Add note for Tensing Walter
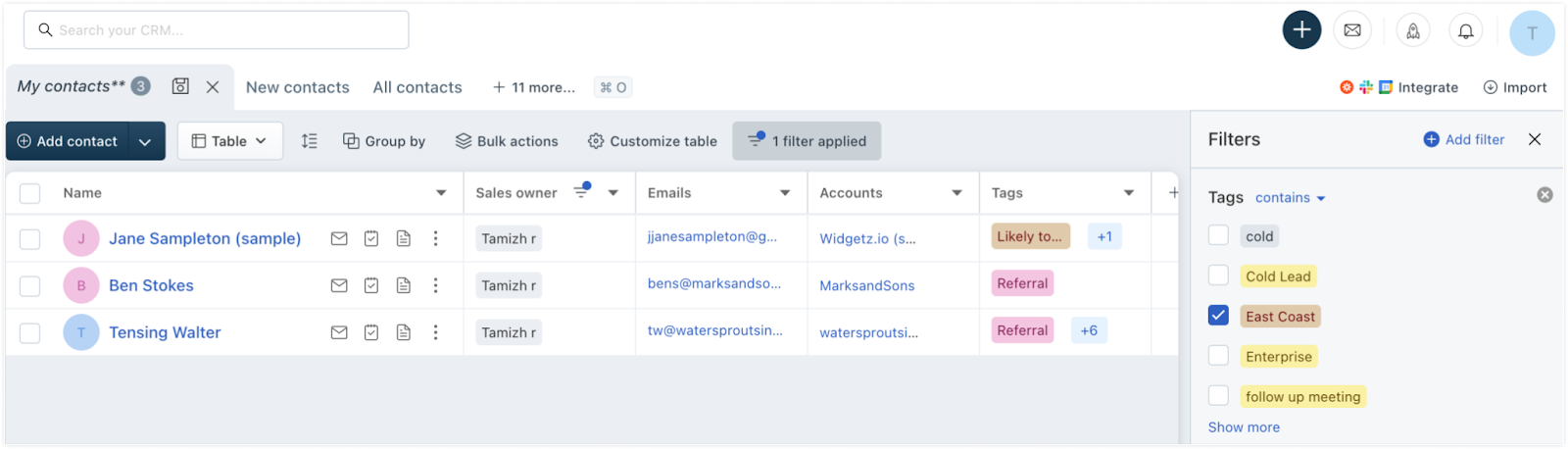The image size is (1568, 450). tap(404, 332)
